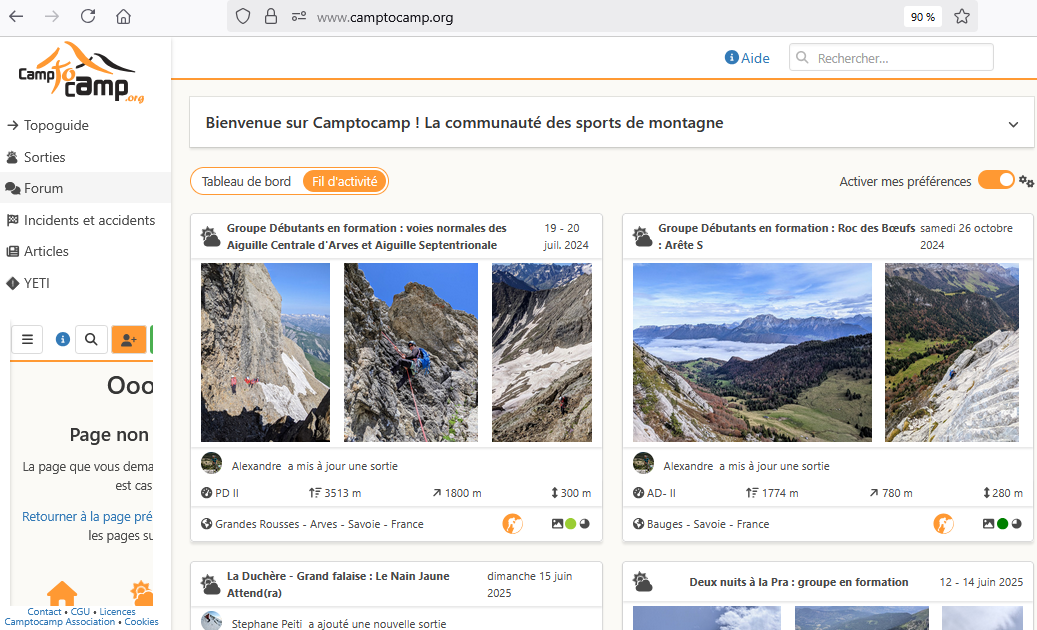Image resolution: width=1037 pixels, height=630 pixels.
Task: Switch to Tableau de bord view
Action: pyautogui.click(x=246, y=181)
